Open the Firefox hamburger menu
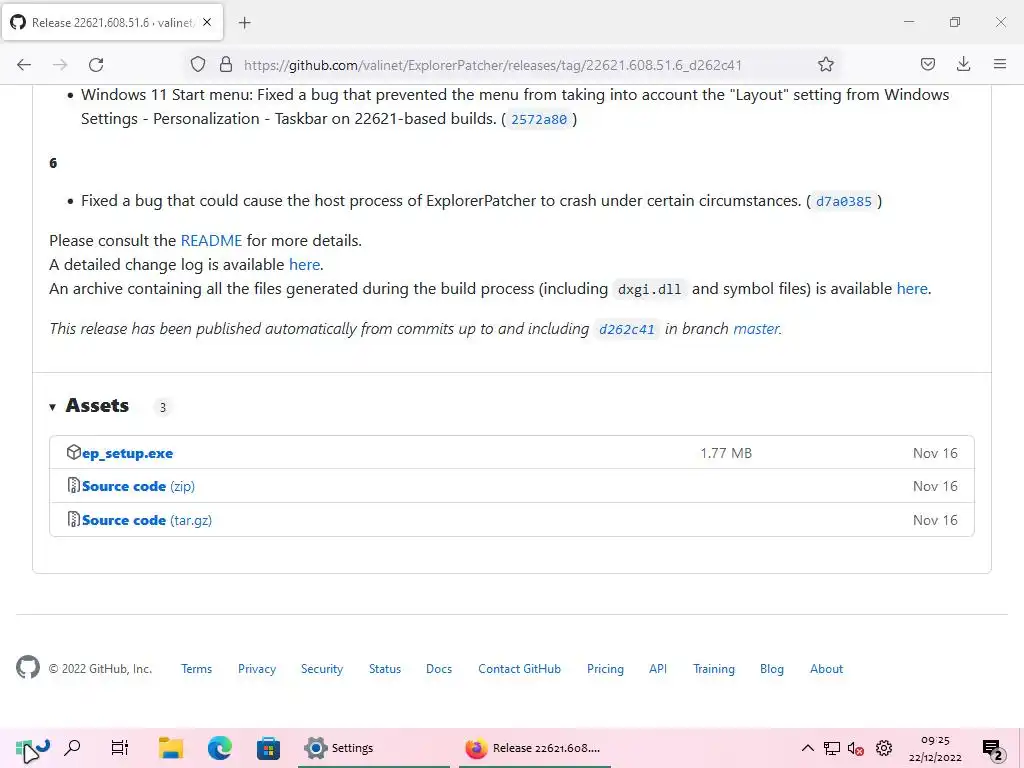 [x=1000, y=64]
